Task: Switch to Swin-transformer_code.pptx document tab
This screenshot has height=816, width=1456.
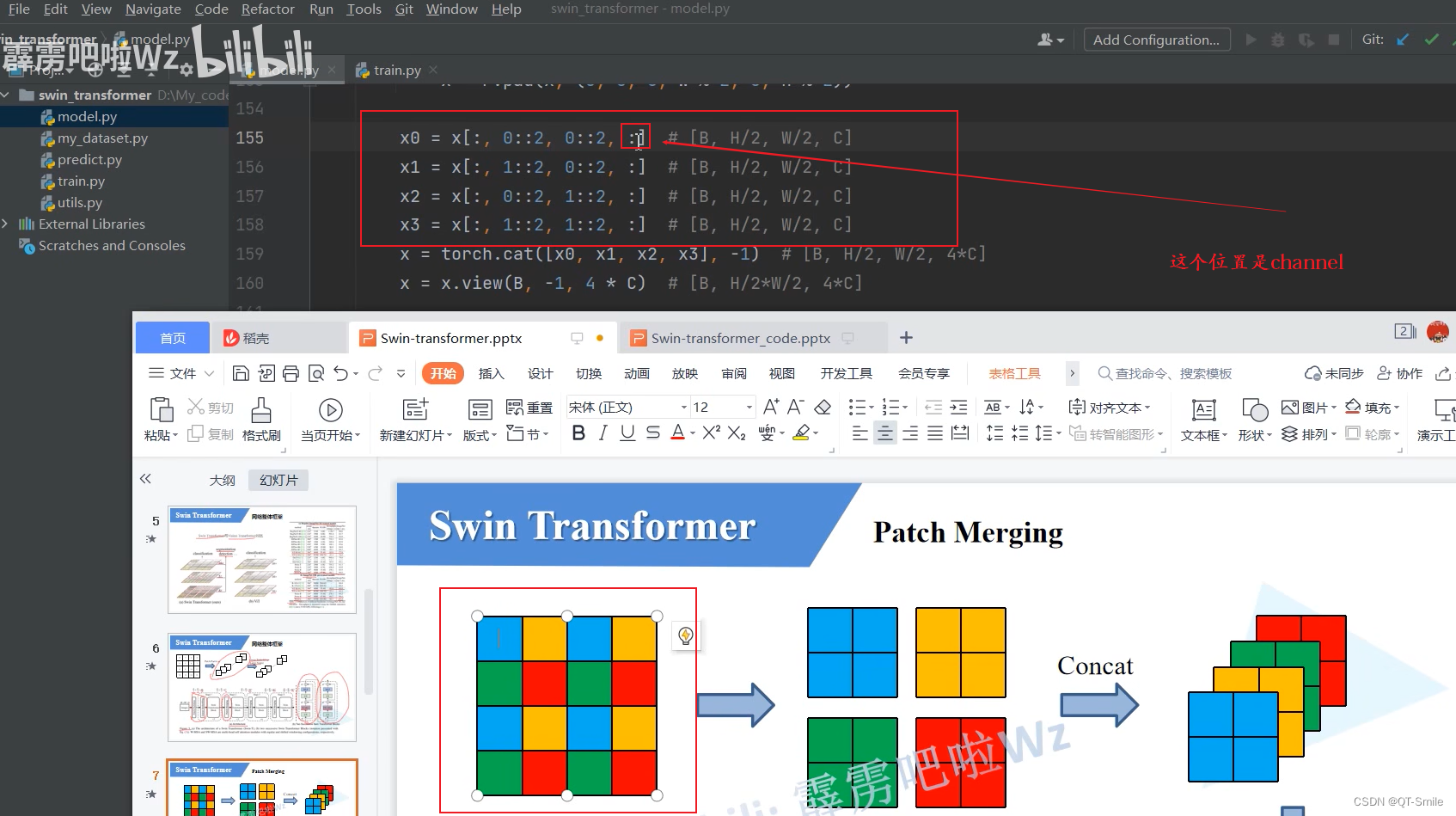Action: [741, 338]
